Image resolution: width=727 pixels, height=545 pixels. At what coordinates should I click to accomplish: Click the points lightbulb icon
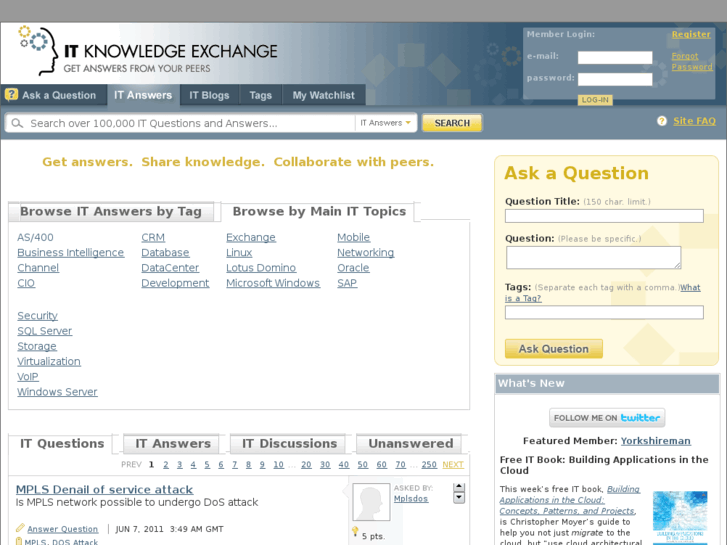pyautogui.click(x=355, y=532)
